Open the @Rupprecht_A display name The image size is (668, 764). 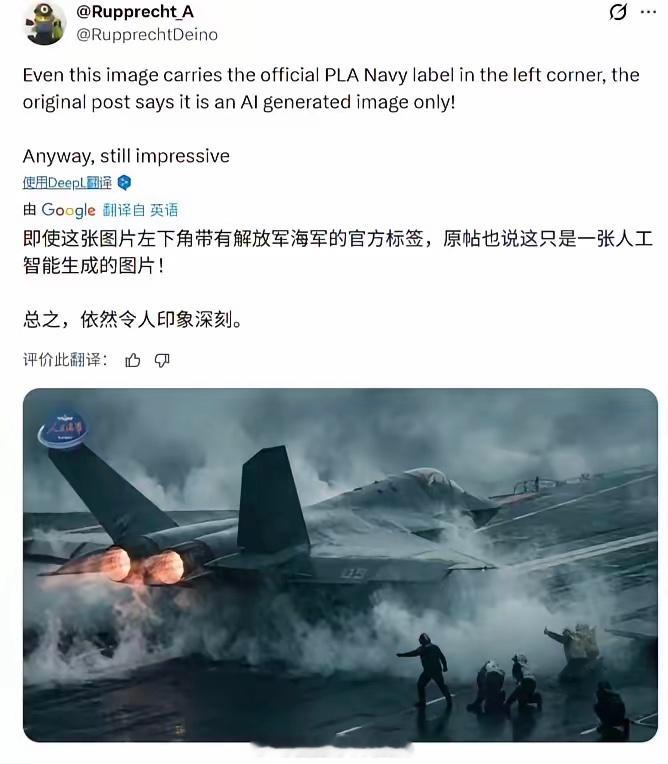coord(135,12)
